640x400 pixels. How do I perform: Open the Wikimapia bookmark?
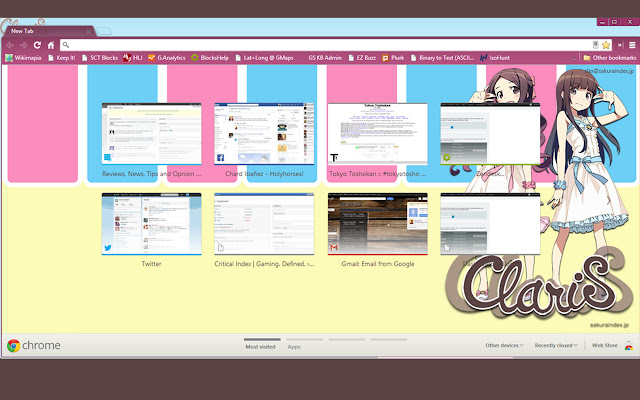tap(23, 58)
